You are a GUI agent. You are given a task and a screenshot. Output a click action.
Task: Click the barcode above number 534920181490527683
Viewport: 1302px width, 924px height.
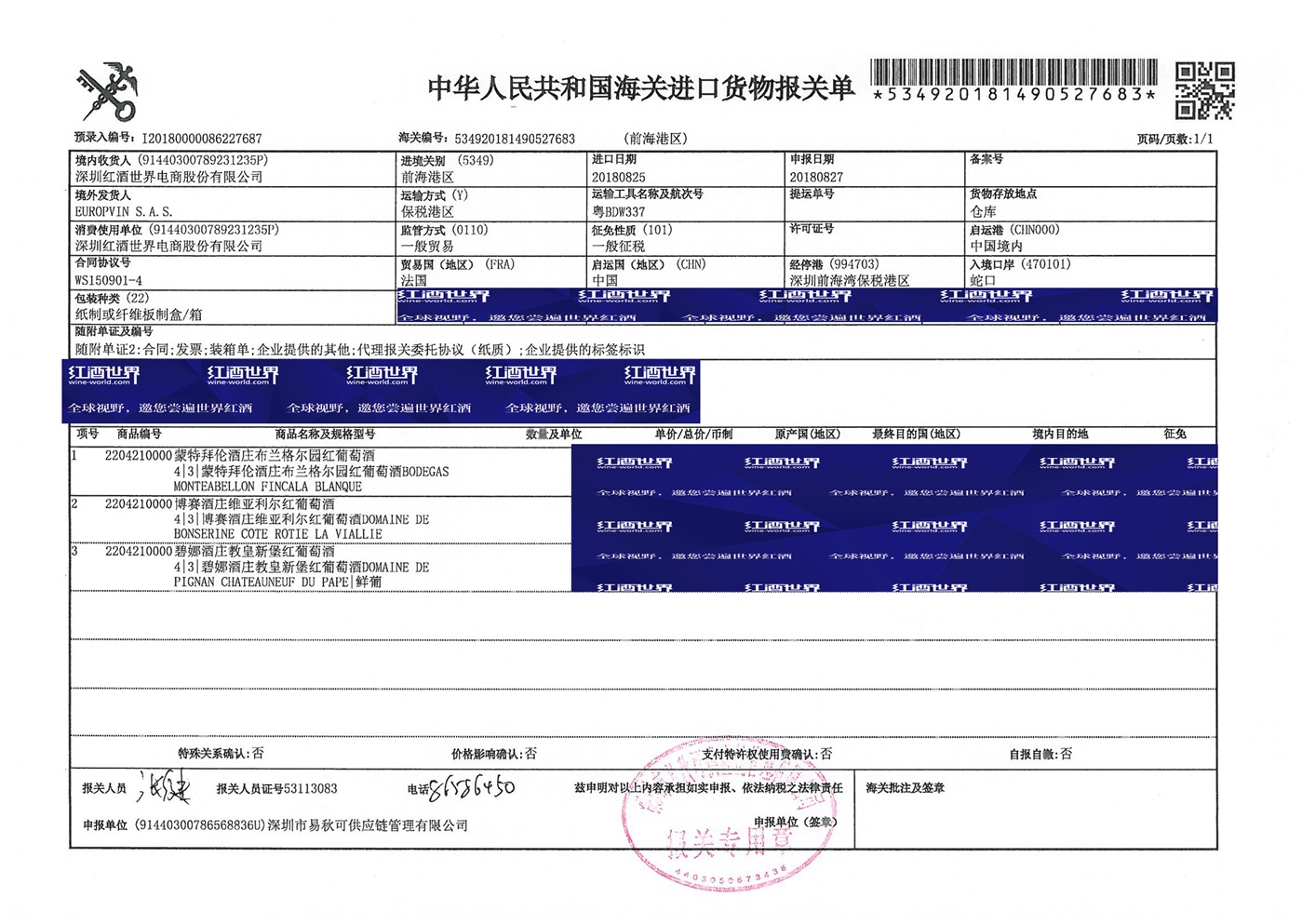pyautogui.click(x=1013, y=72)
